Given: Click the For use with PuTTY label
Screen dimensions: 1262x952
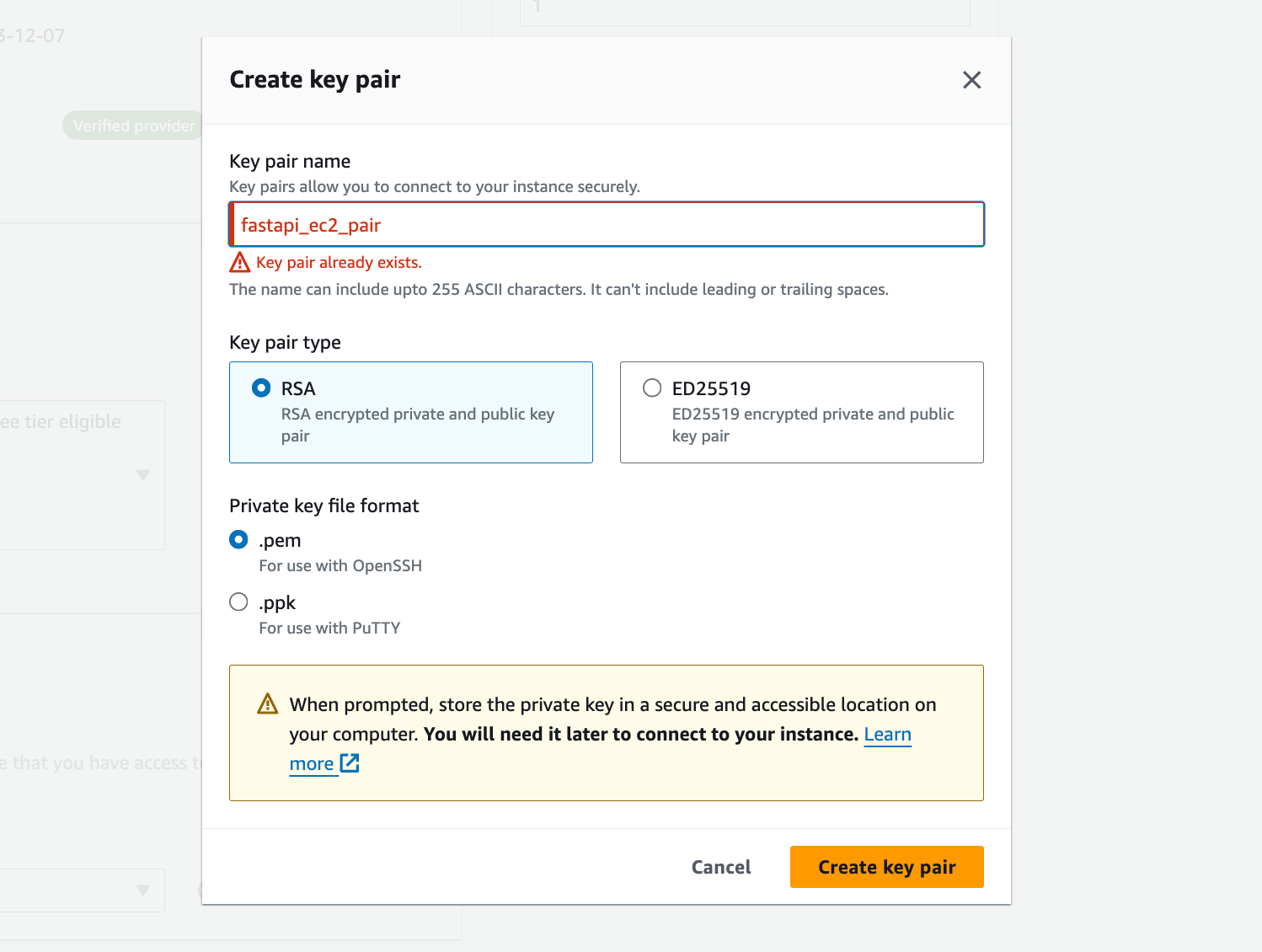Looking at the screenshot, I should click(329, 628).
